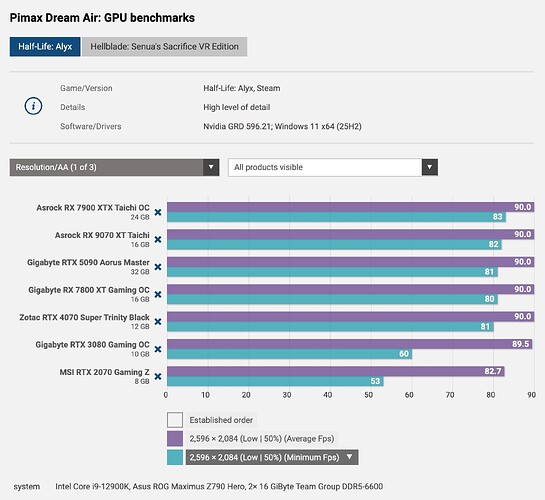Remove Zotac RTX 4070 Super Trinity Black row

[x=158, y=322]
